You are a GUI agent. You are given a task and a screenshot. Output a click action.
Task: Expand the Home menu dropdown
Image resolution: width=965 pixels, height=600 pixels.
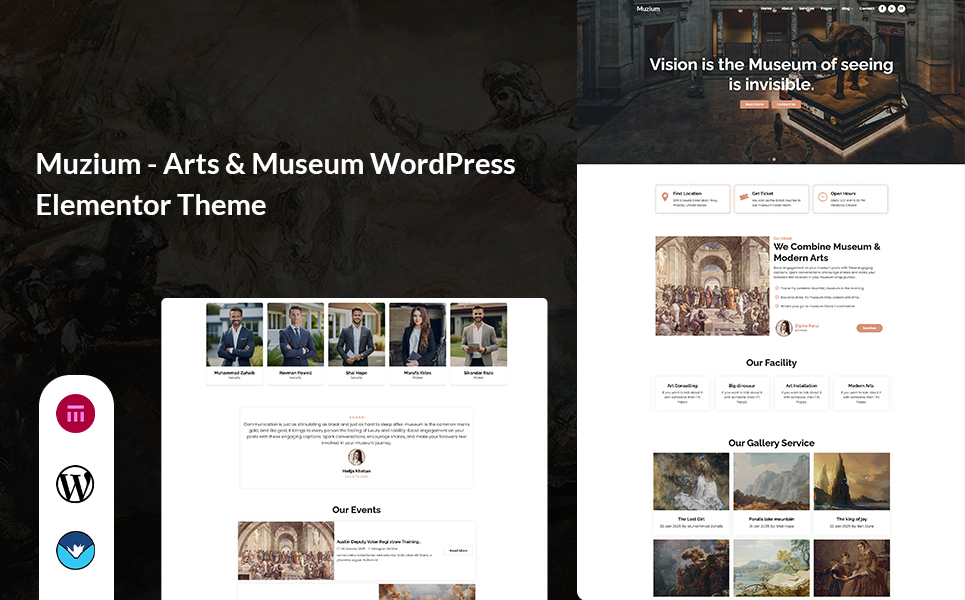tap(766, 9)
